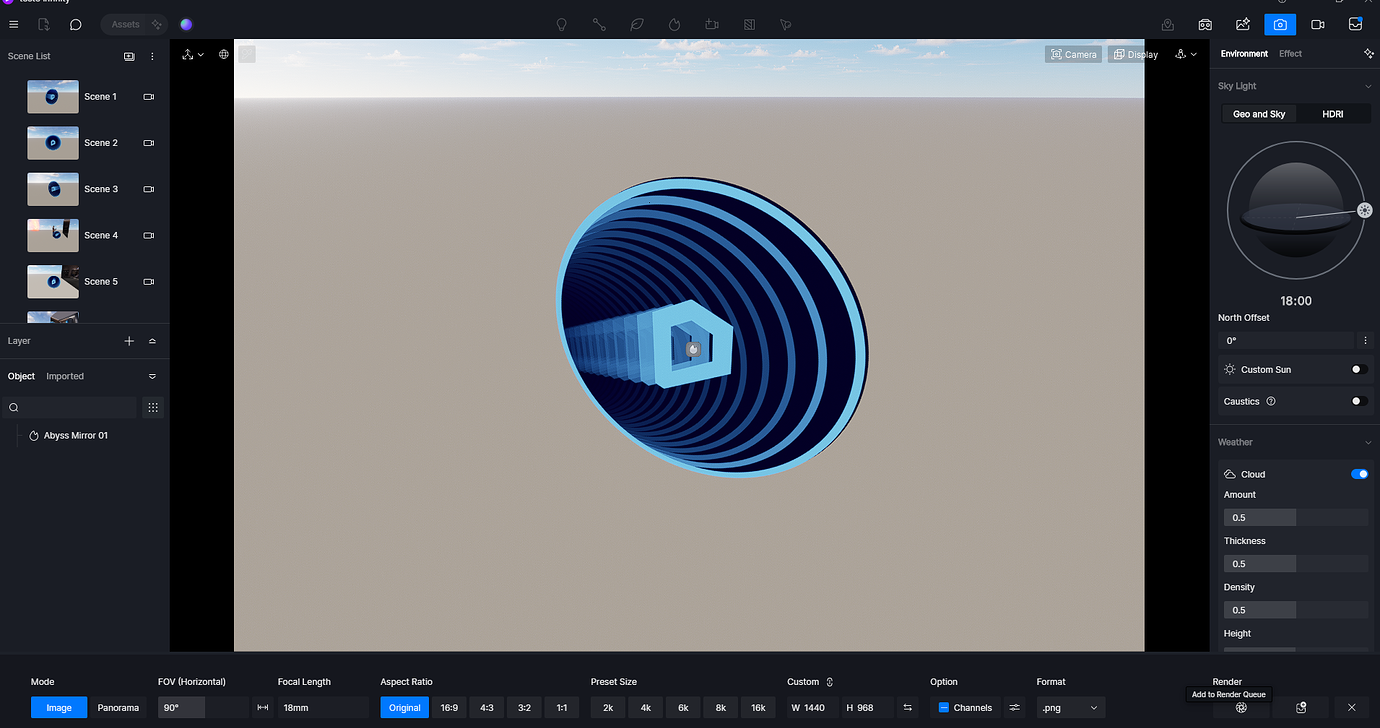Switch to the video camera mode
1380x728 pixels.
[x=1318, y=24]
